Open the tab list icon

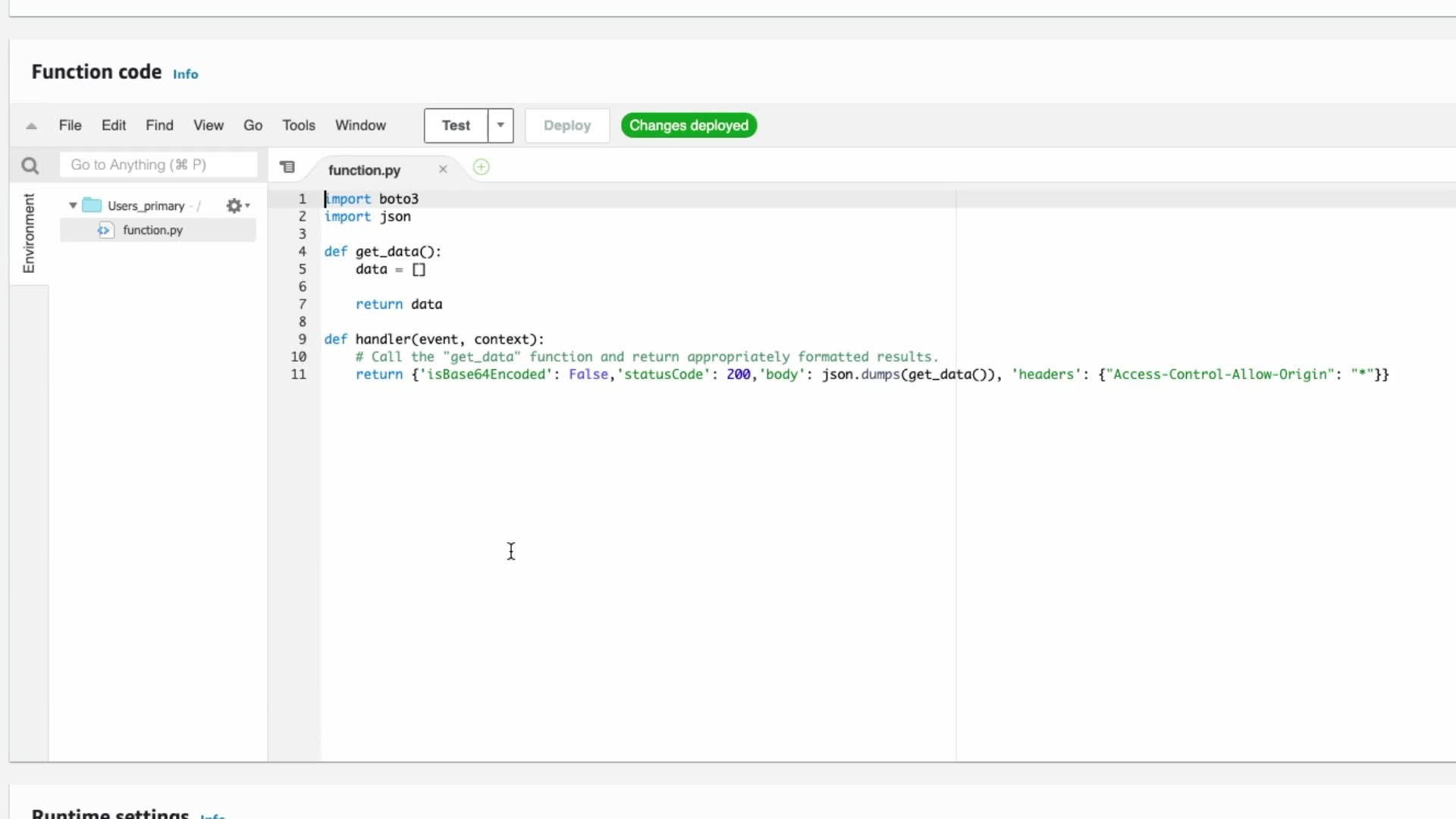tap(287, 167)
